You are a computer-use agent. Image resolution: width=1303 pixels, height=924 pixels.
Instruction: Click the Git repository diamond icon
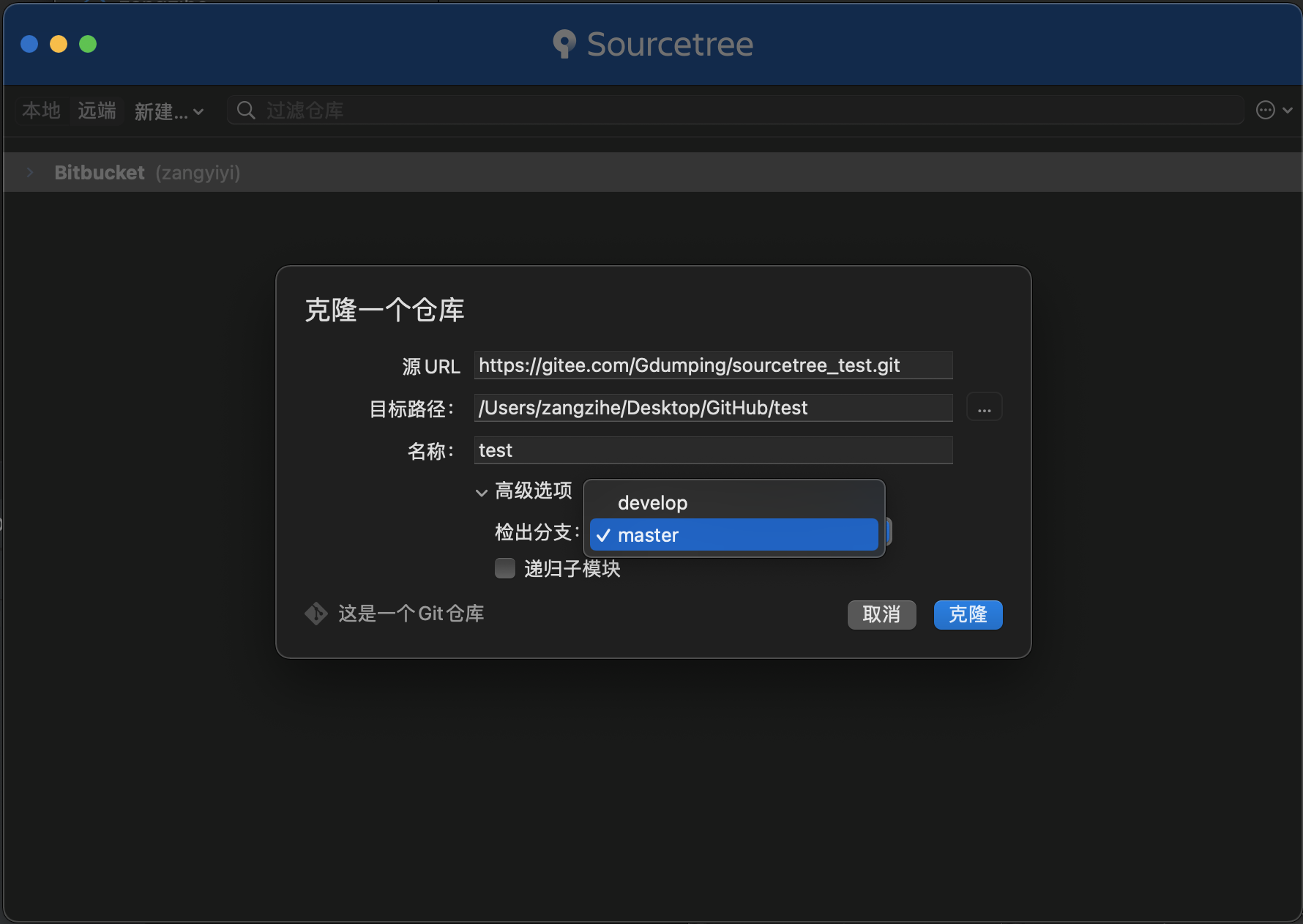point(316,614)
